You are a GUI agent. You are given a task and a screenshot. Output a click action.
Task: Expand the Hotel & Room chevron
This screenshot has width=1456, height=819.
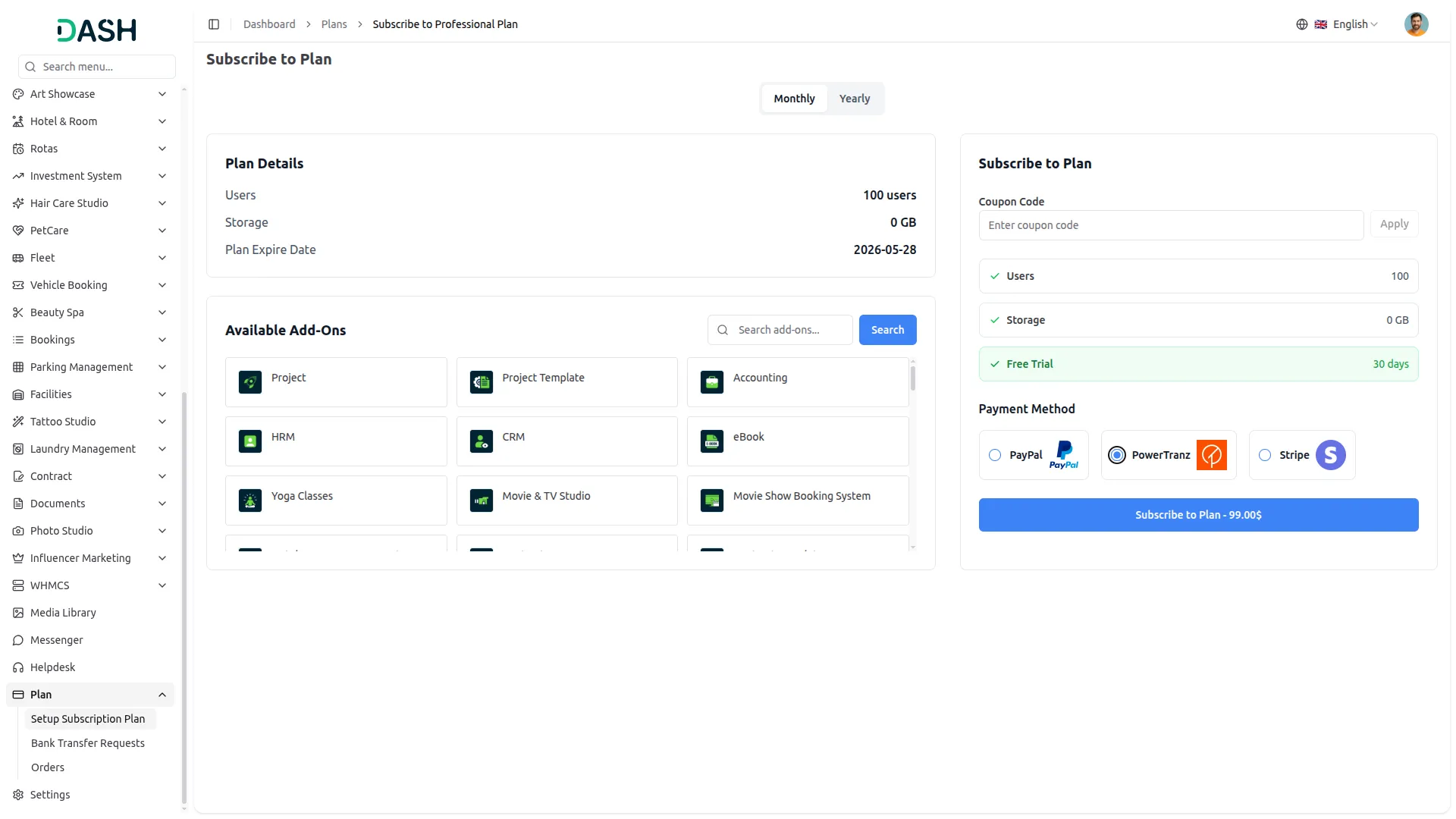point(162,121)
